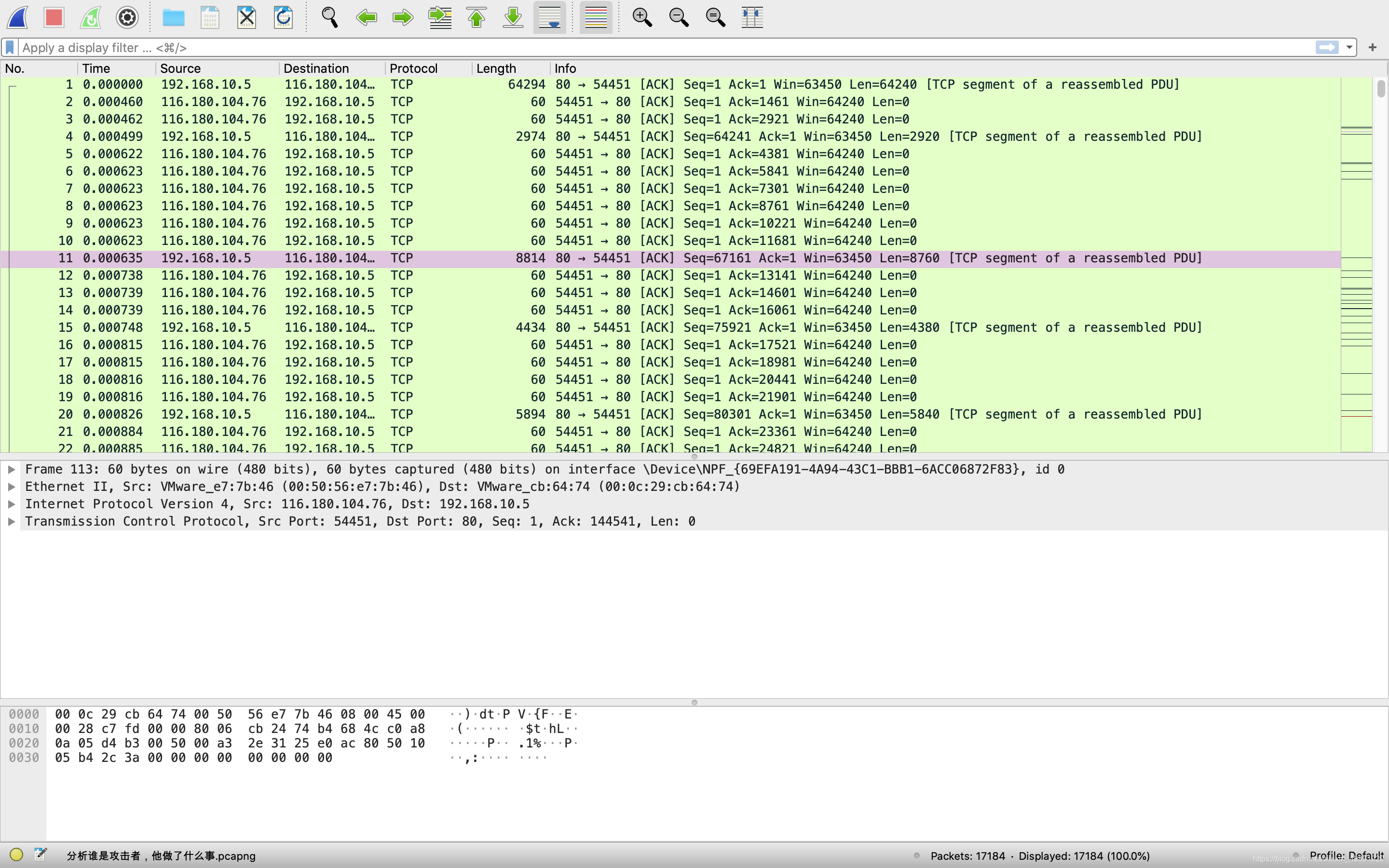This screenshot has width=1389, height=868.
Task: Click hex offset 0030 row
Action: 24,758
